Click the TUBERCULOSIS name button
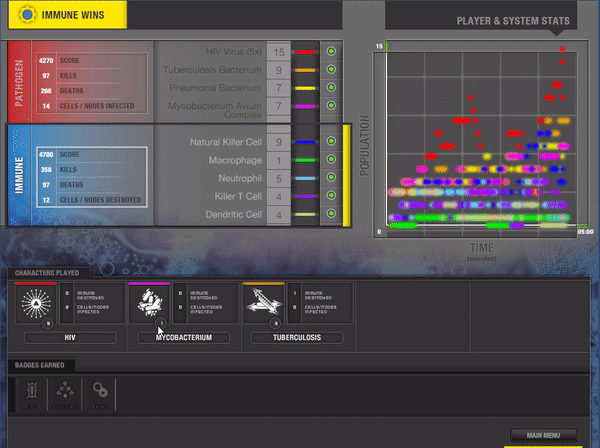 (297, 337)
